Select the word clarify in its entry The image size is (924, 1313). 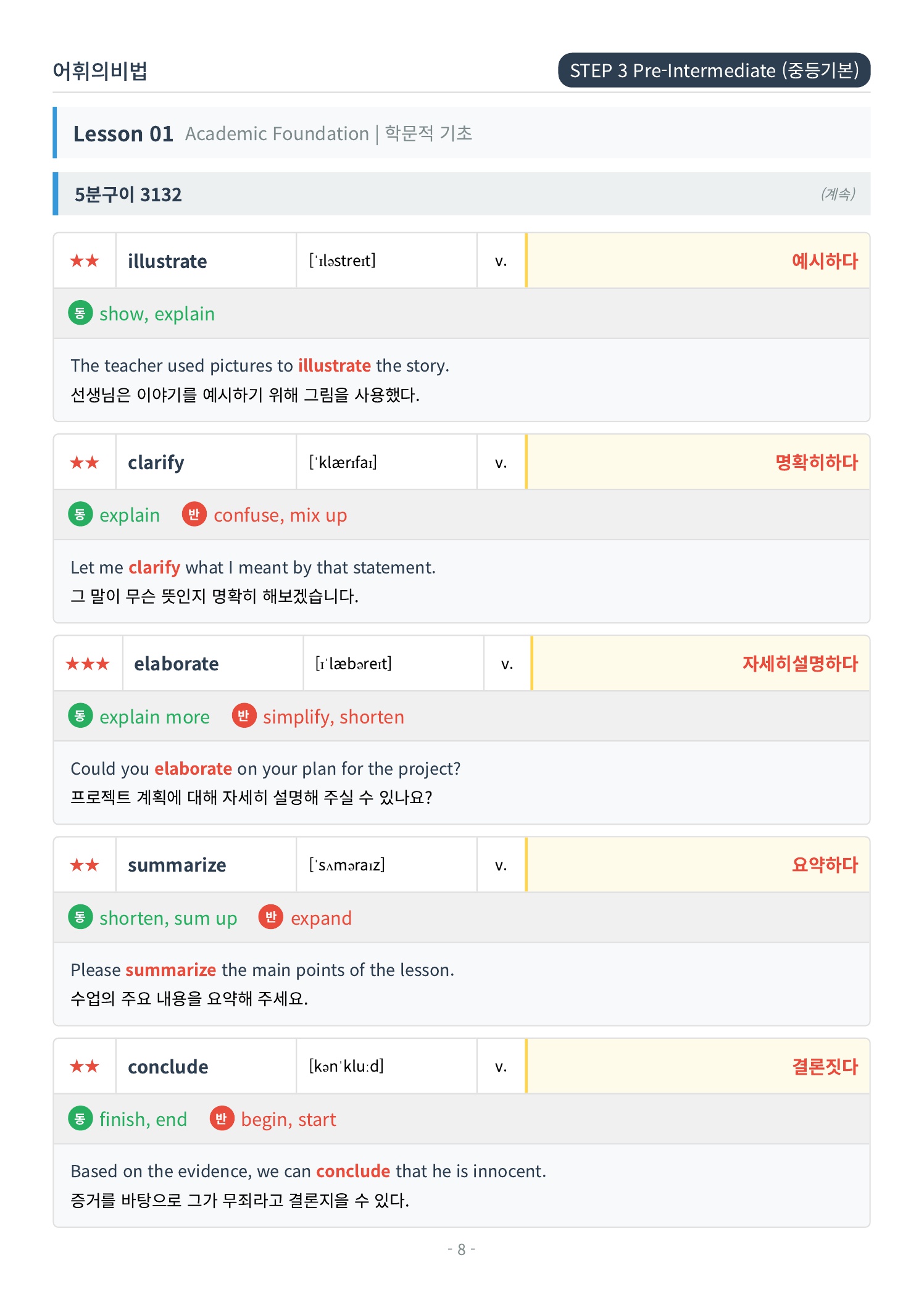[x=156, y=462]
